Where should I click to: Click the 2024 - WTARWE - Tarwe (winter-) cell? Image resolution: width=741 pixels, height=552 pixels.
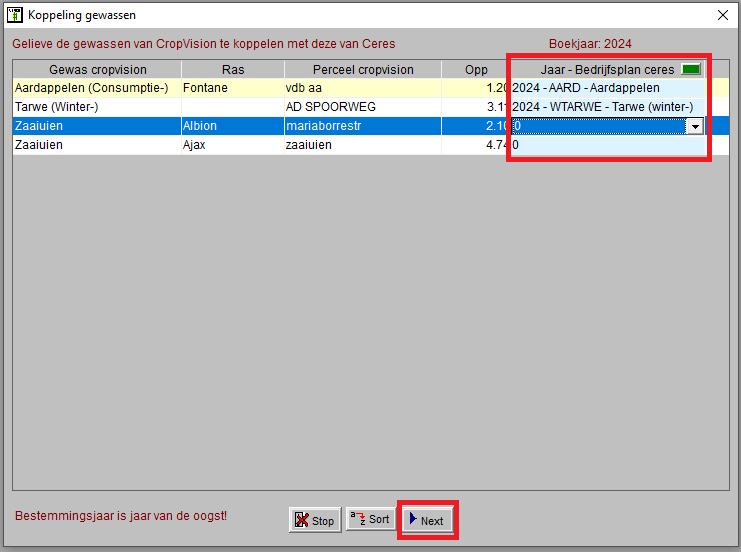pyautogui.click(x=608, y=107)
